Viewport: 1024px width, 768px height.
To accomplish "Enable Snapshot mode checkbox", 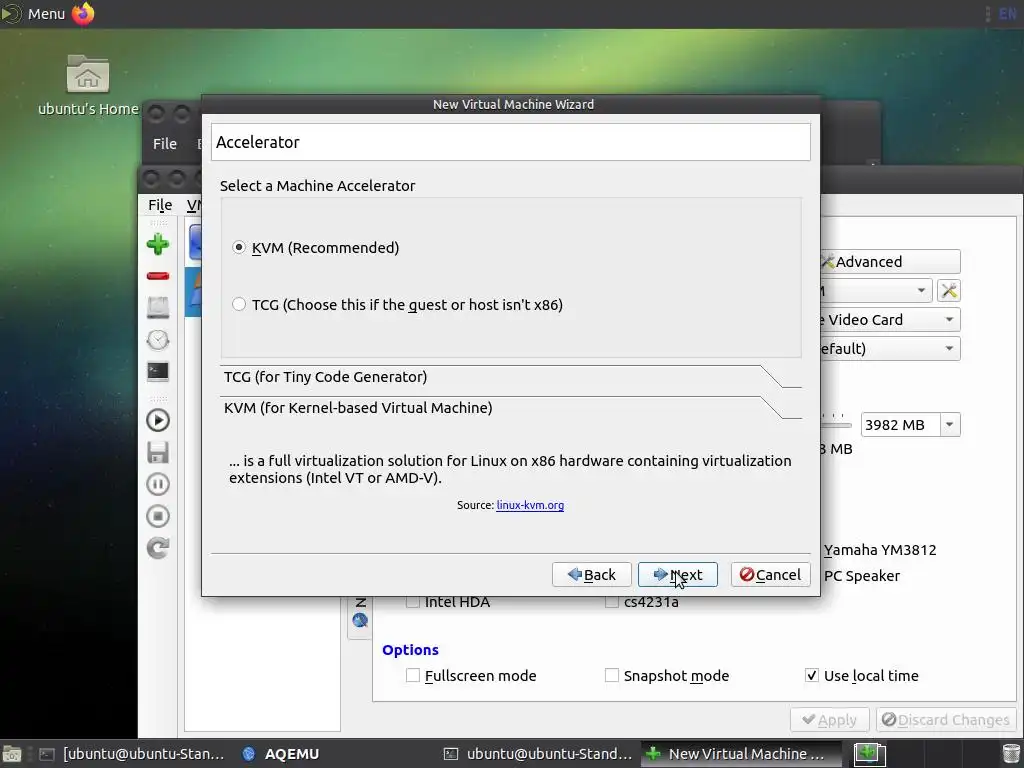I will click(x=611, y=675).
